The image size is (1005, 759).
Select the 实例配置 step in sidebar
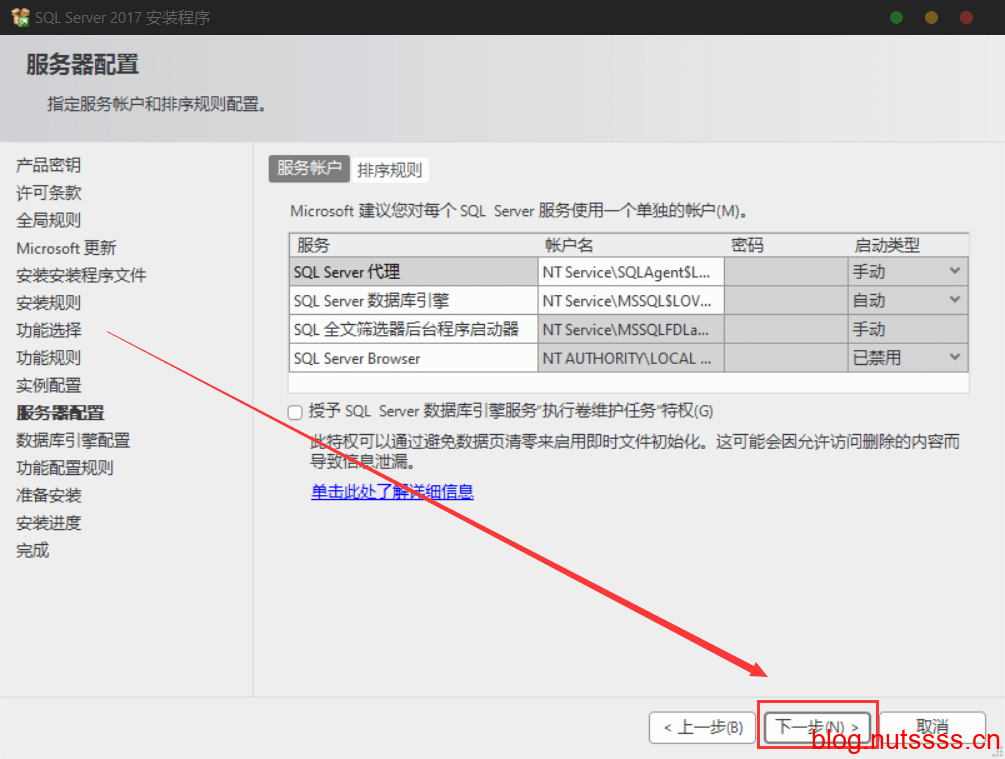tap(49, 386)
